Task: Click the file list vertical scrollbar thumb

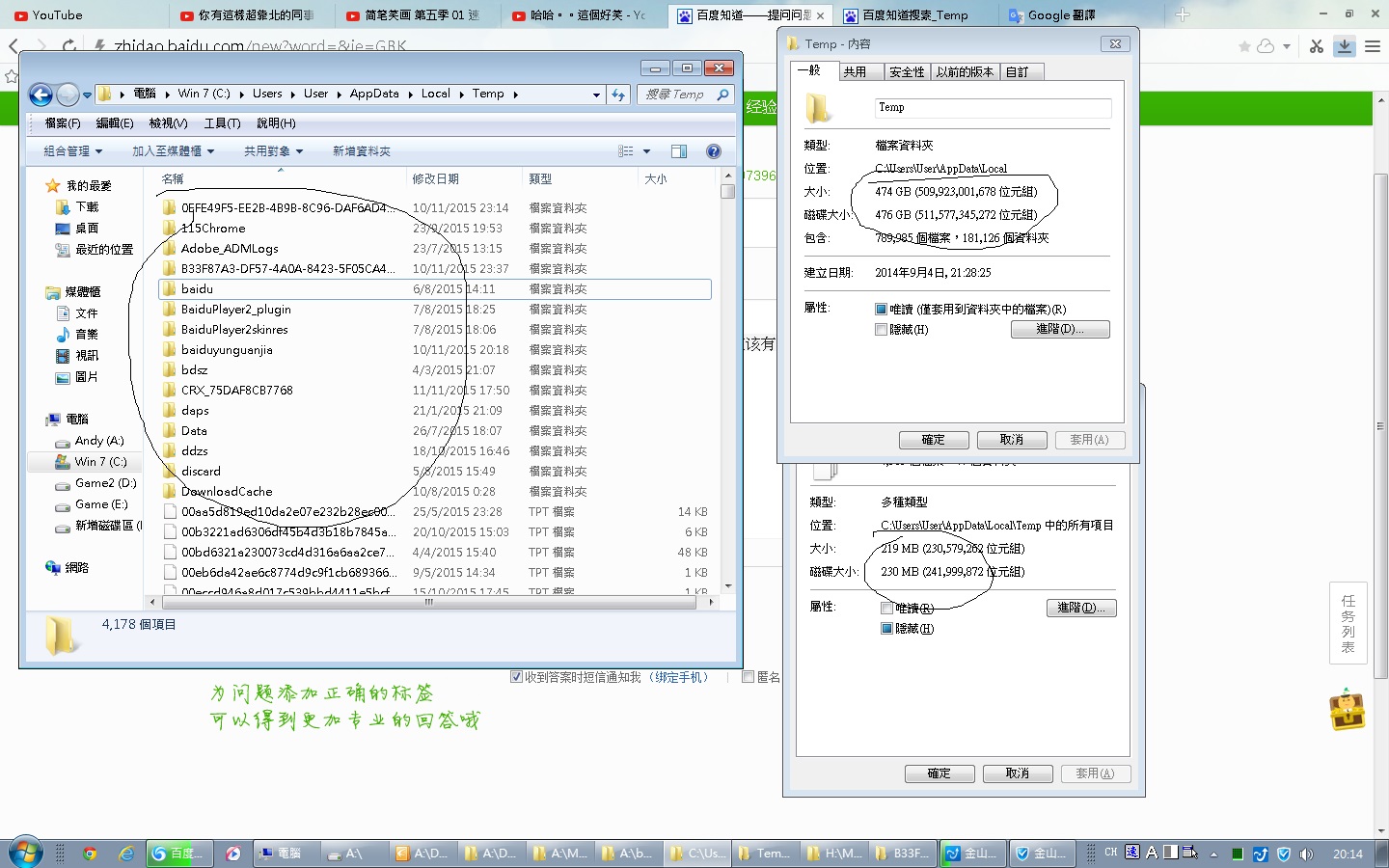Action: click(x=728, y=191)
